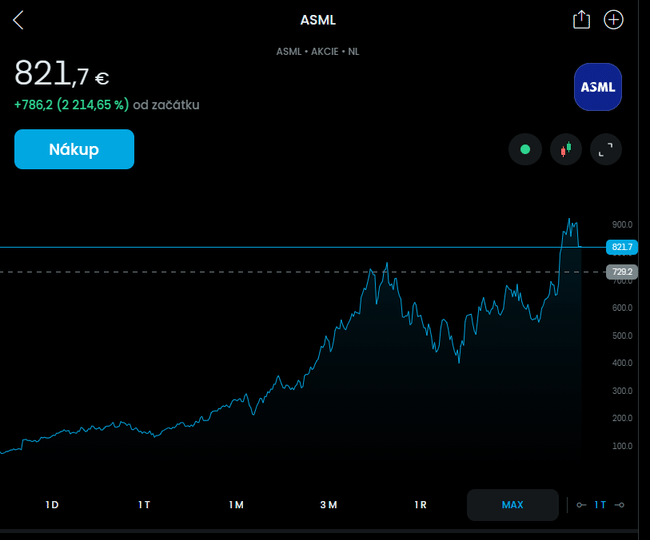Switch chart to candlestick view

tap(566, 150)
